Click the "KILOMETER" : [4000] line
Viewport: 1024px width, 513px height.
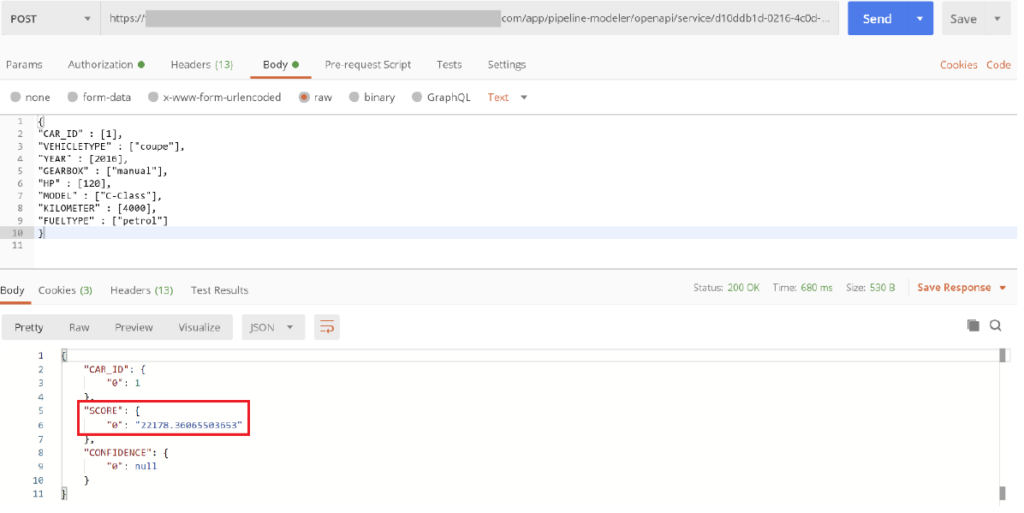pyautogui.click(x=97, y=208)
